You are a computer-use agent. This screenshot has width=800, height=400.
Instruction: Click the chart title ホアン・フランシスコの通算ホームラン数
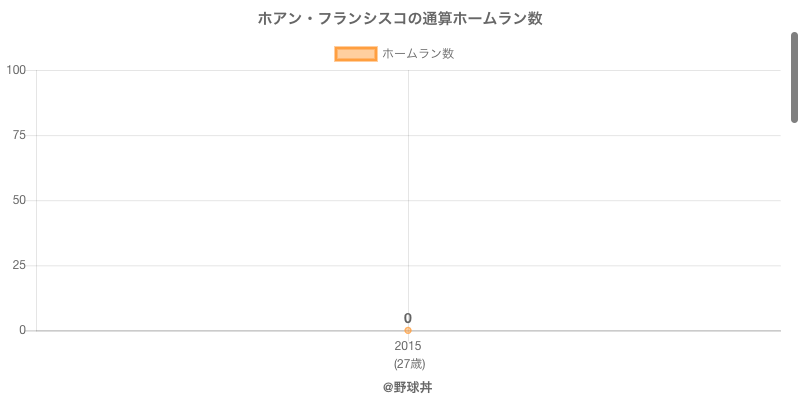pos(400,19)
